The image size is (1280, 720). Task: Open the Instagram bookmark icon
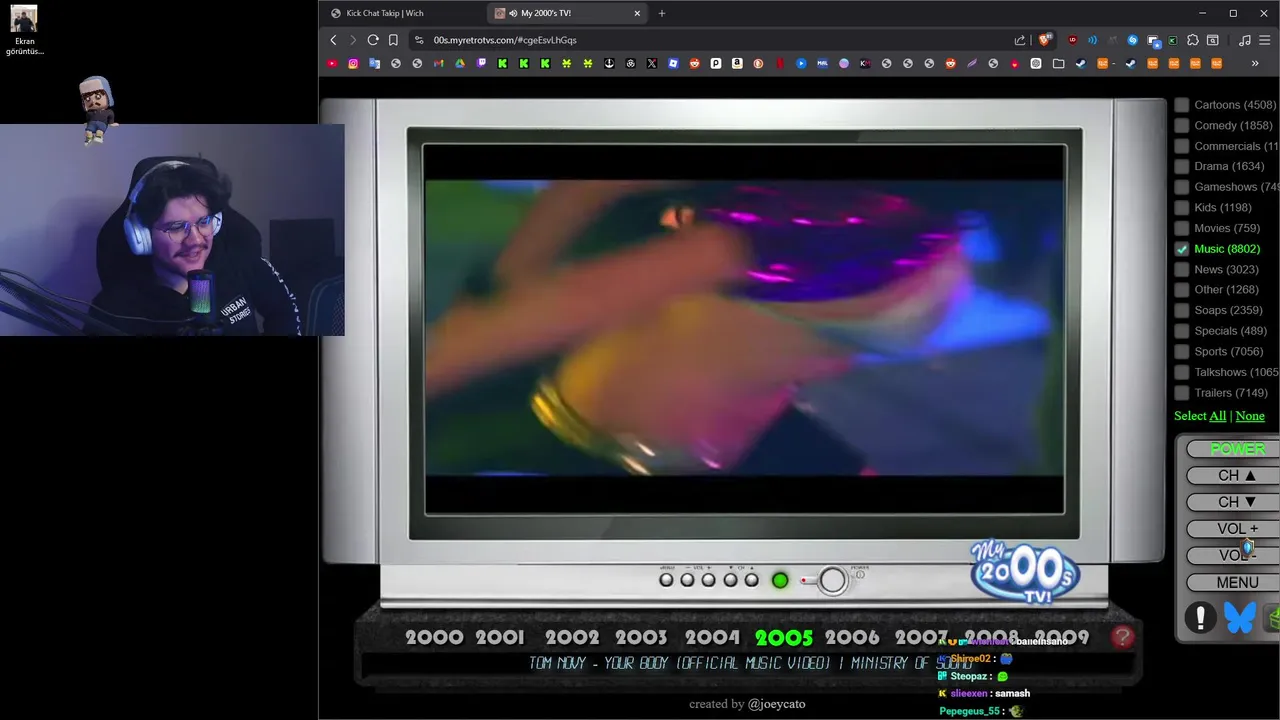(353, 63)
